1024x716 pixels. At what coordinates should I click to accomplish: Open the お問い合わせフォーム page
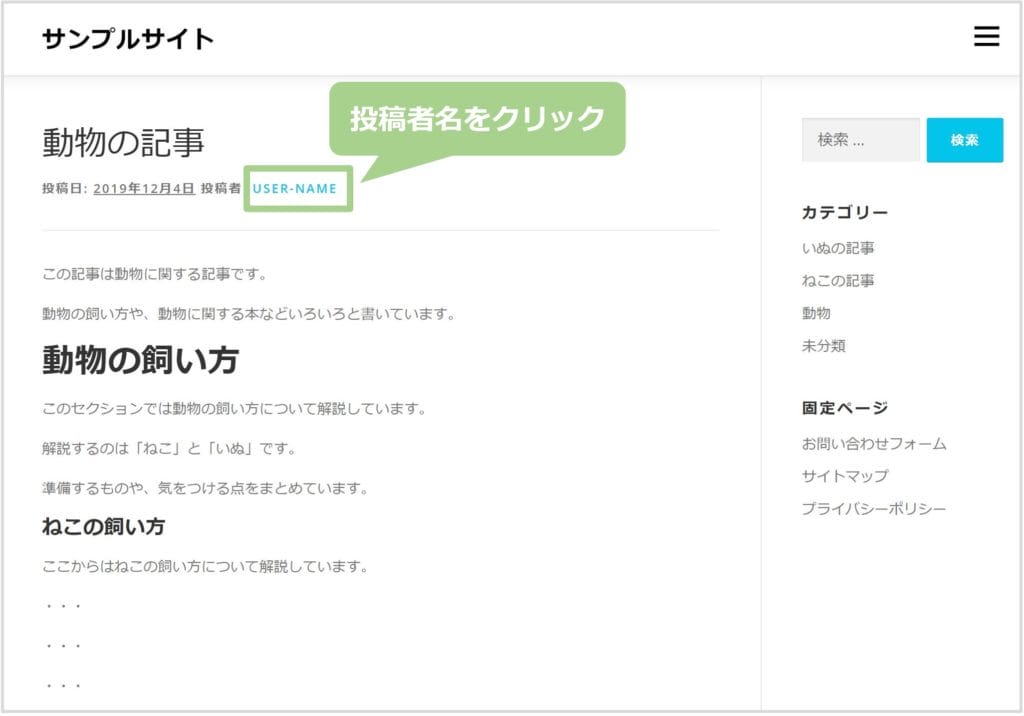pyautogui.click(x=874, y=444)
